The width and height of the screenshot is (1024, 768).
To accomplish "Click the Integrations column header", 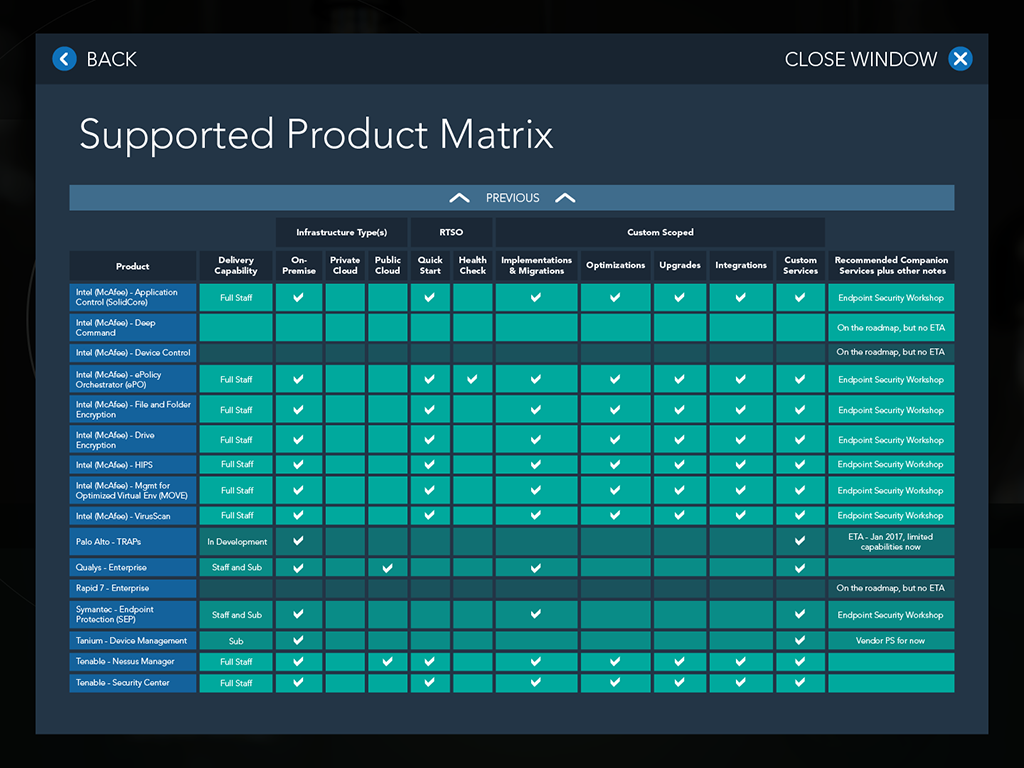I will 741,266.
